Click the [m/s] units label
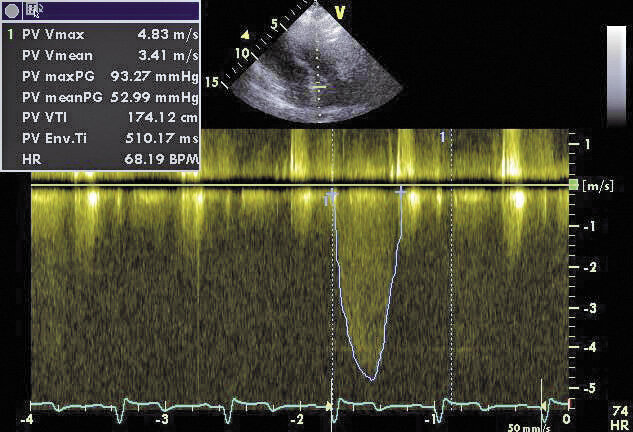Viewport: 633px width, 432px height. pyautogui.click(x=598, y=186)
